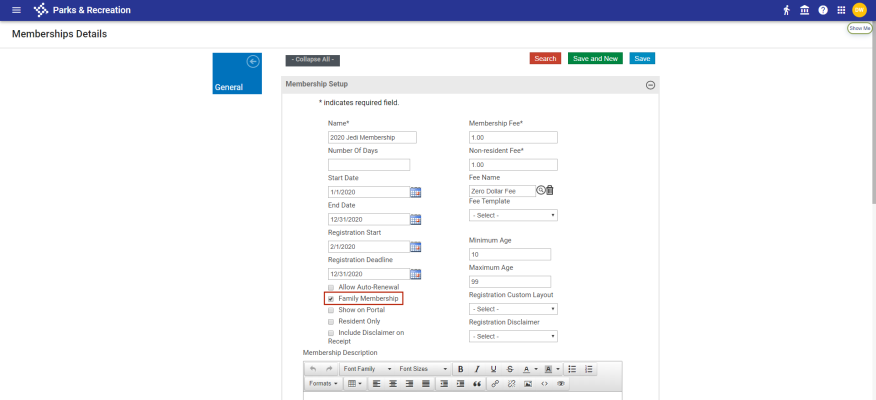Click the Save and New button
Screen dimensions: 876x400
click(595, 59)
